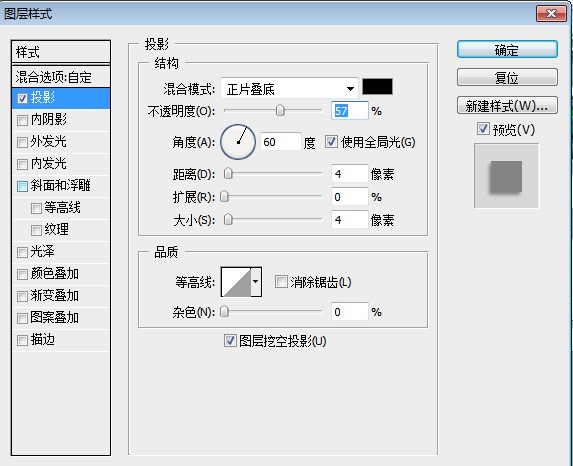The width and height of the screenshot is (573, 466).
Task: Click the black shadow color swatch
Action: (x=377, y=87)
